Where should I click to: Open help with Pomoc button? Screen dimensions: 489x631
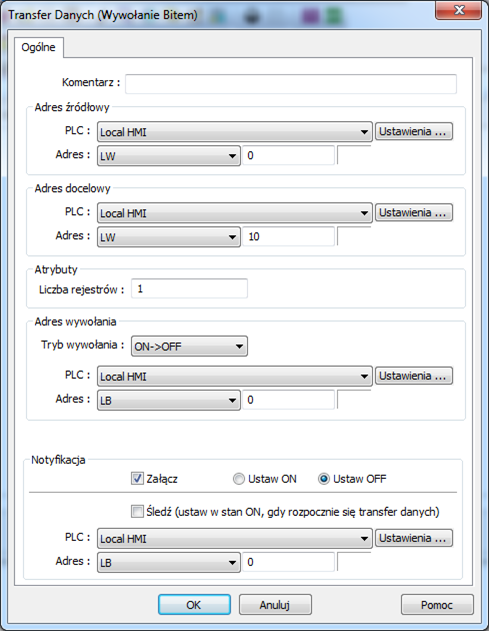point(437,604)
